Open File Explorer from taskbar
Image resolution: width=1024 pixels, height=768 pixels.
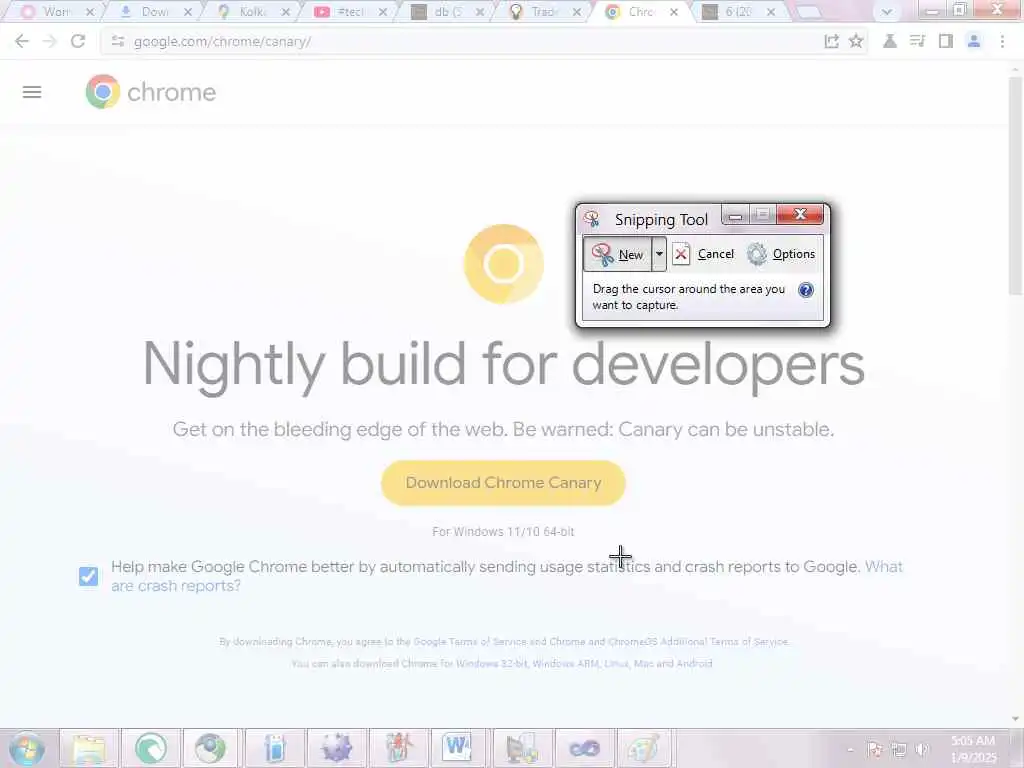[x=89, y=748]
